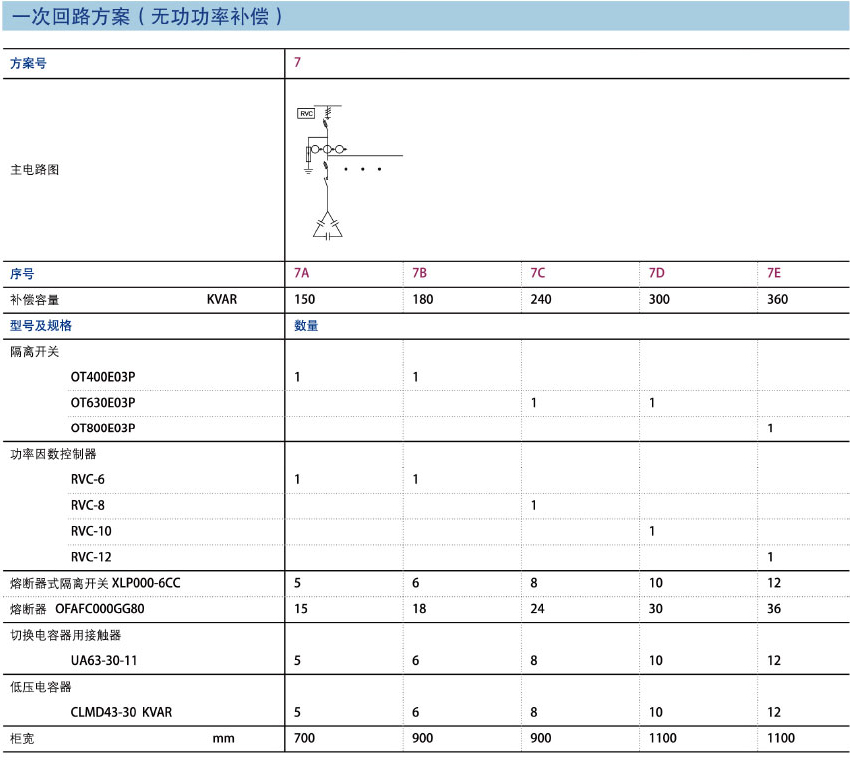Click RVC-6 quantity under 7A
This screenshot has width=850, height=772.
[297, 479]
